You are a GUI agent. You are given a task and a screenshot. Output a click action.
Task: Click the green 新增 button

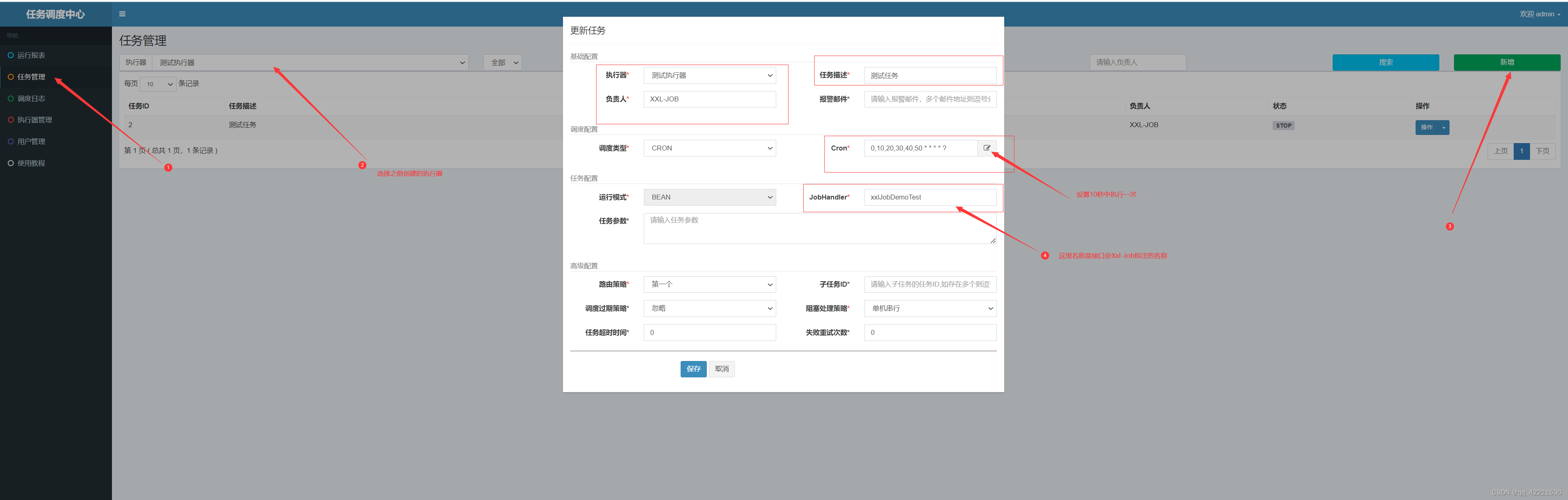tap(1507, 62)
